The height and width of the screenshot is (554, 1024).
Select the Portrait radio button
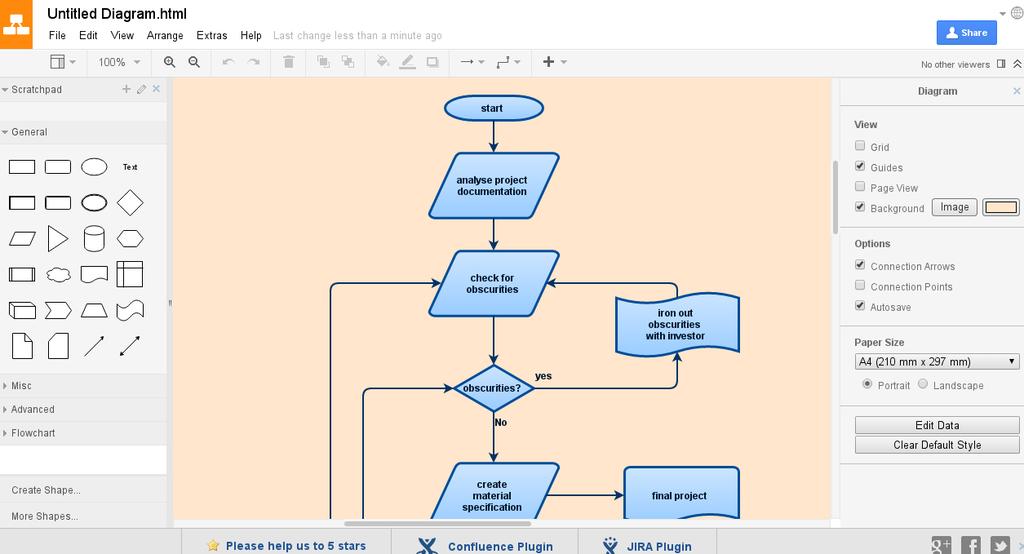point(867,383)
